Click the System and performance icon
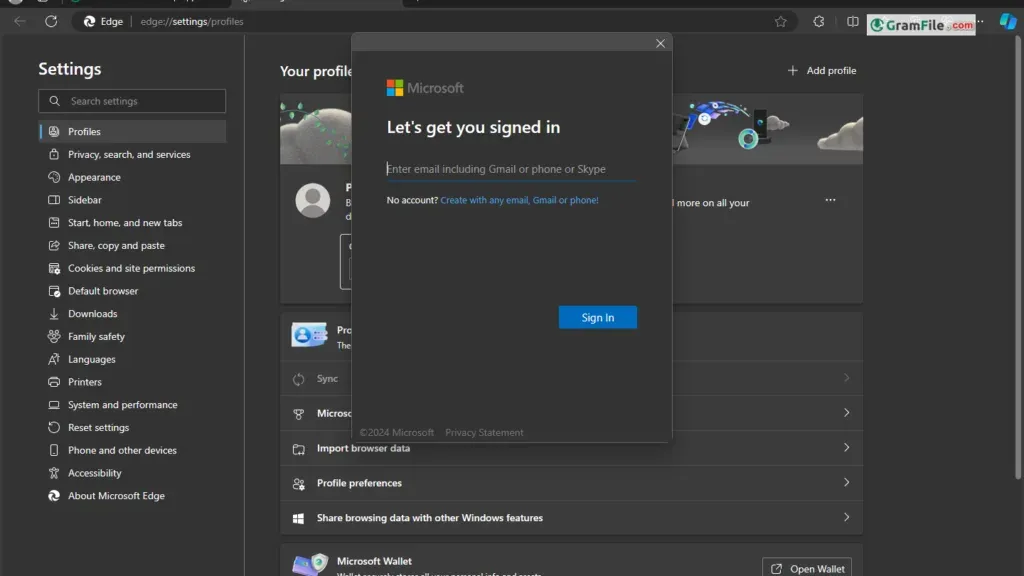The image size is (1024, 576). tap(54, 405)
